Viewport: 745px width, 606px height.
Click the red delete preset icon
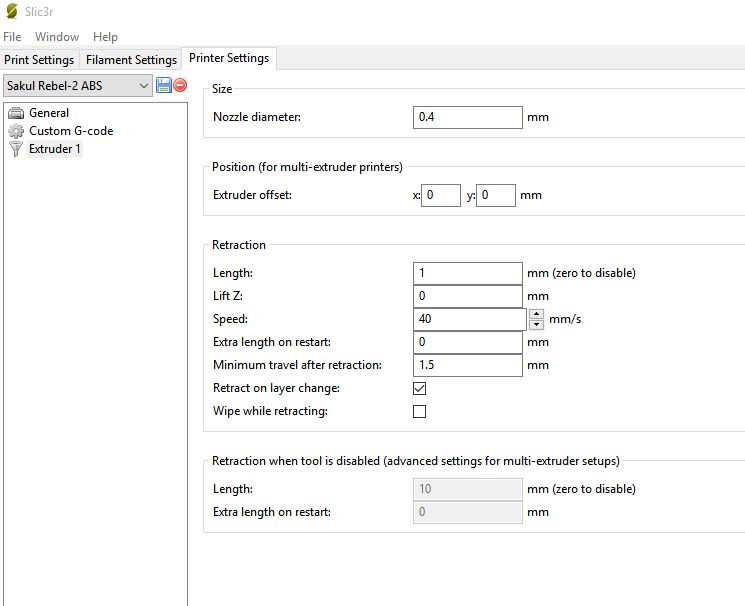click(181, 86)
